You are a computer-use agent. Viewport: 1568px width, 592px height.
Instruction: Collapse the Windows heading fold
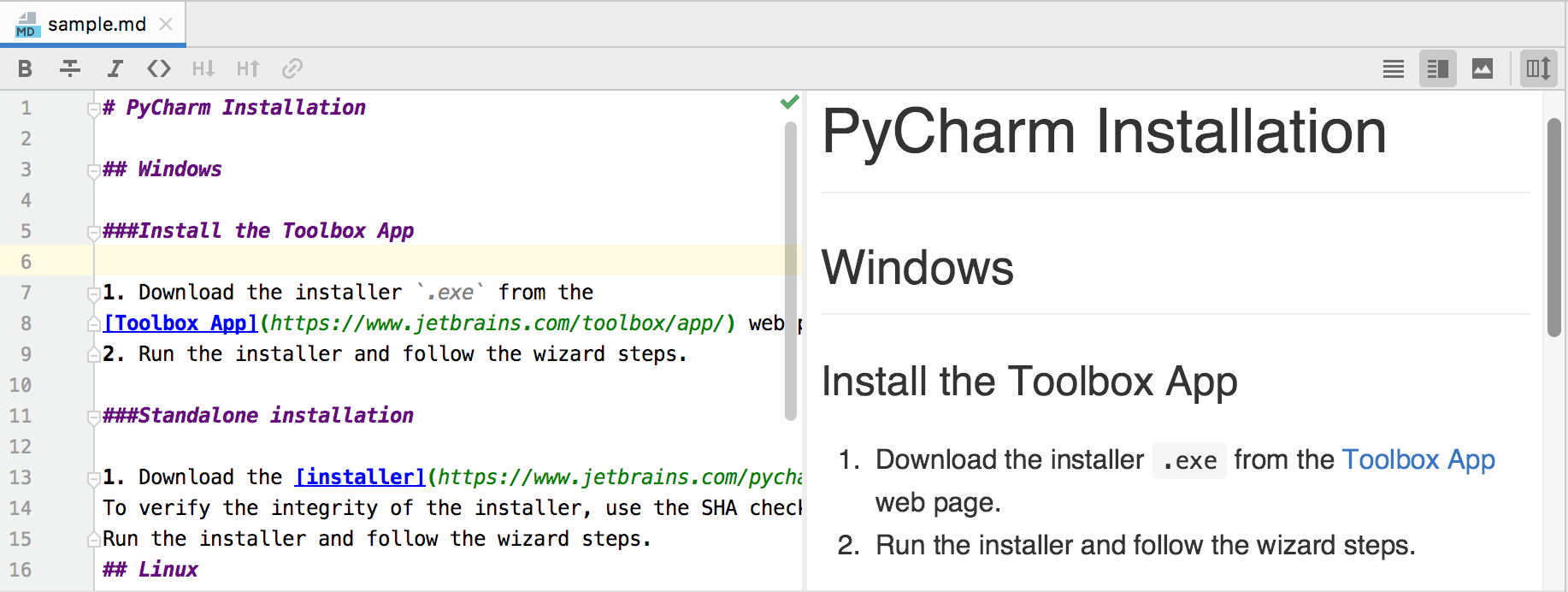pyautogui.click(x=93, y=170)
